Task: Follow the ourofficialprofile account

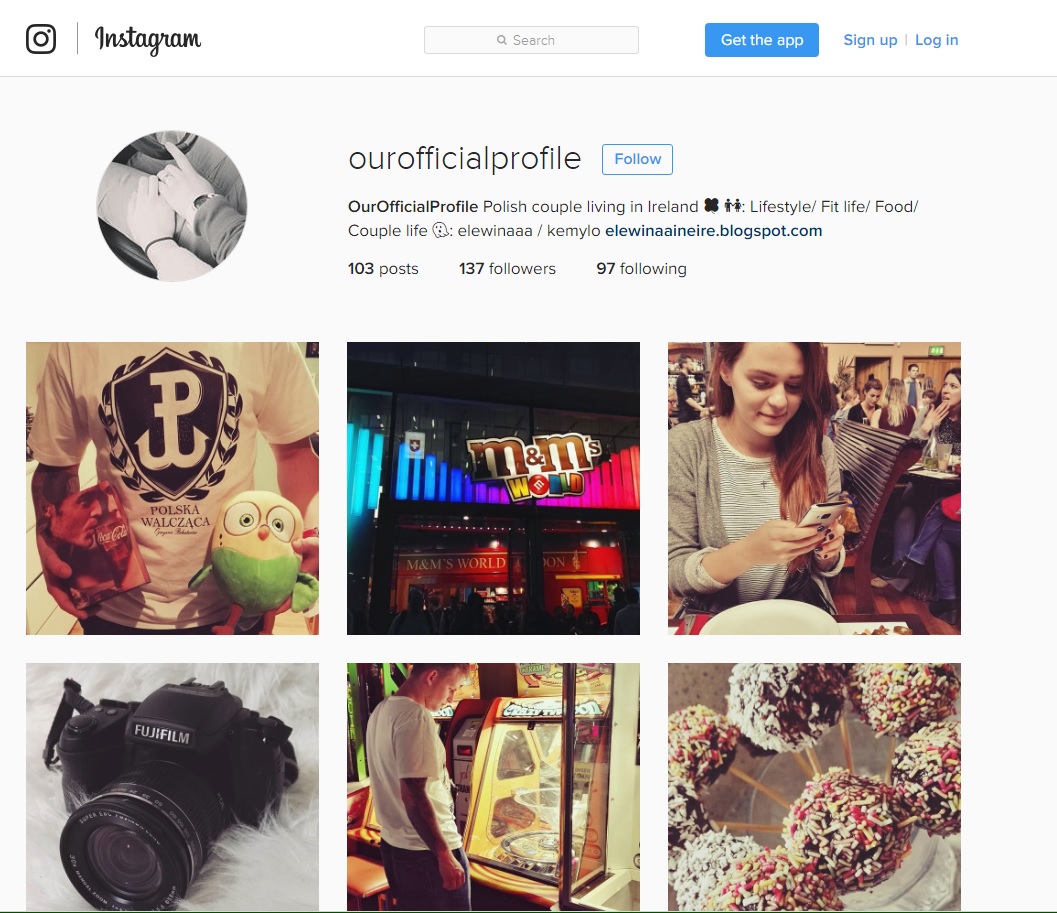Action: [x=637, y=159]
